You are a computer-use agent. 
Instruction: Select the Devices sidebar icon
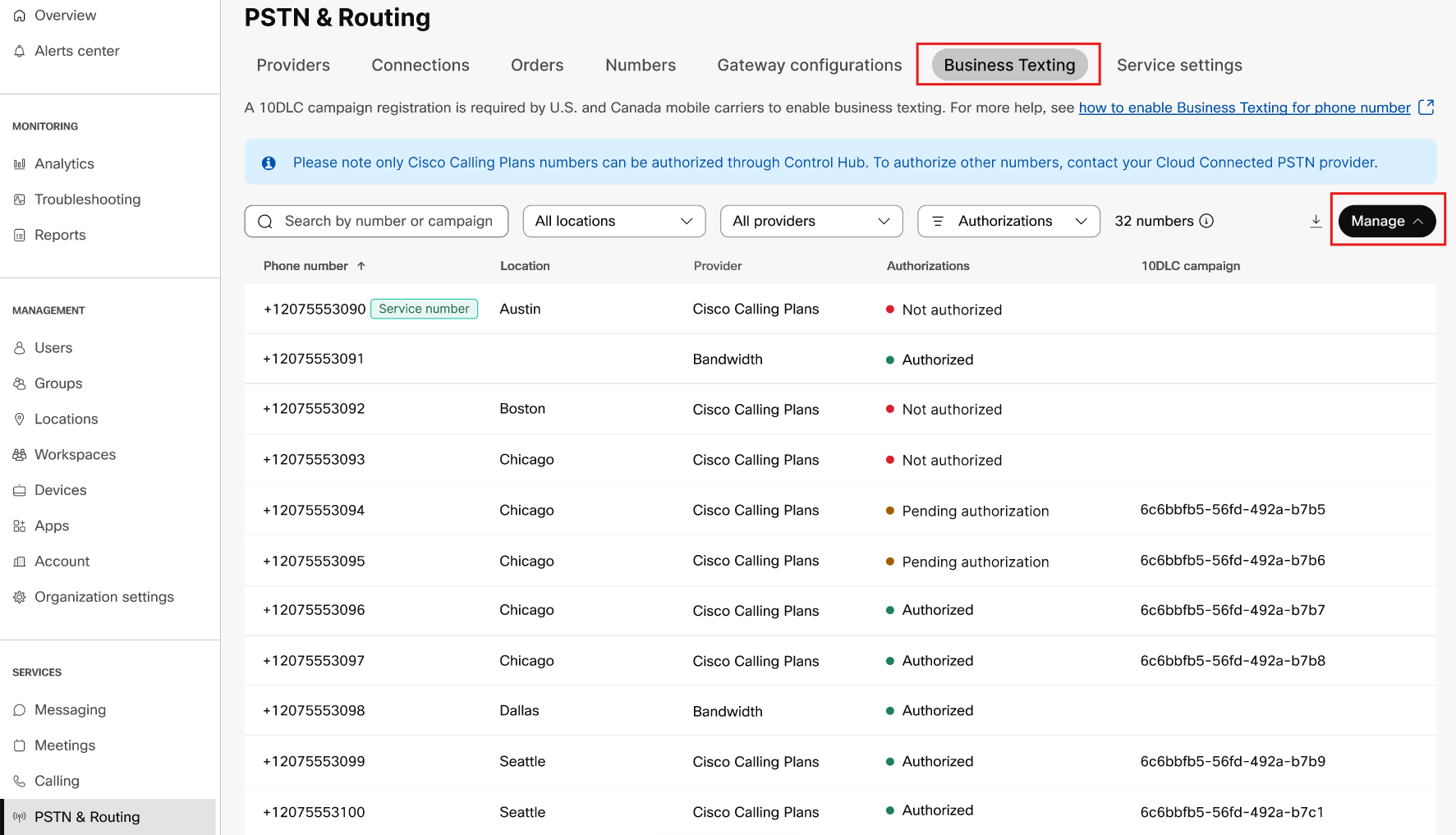tap(20, 489)
